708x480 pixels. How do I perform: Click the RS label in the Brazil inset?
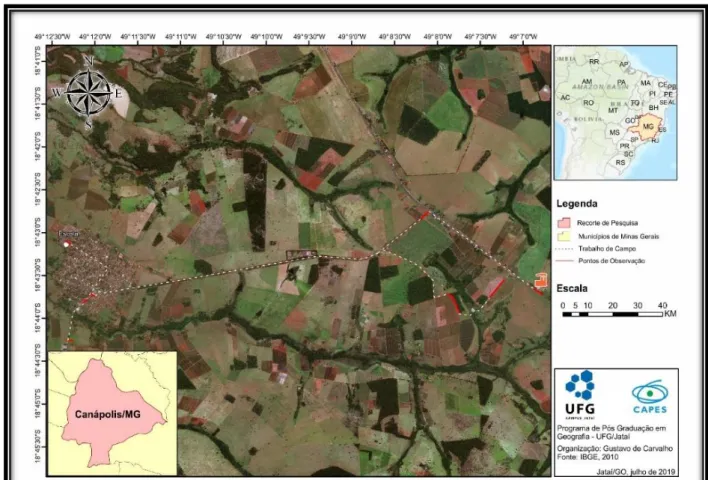coord(620,162)
